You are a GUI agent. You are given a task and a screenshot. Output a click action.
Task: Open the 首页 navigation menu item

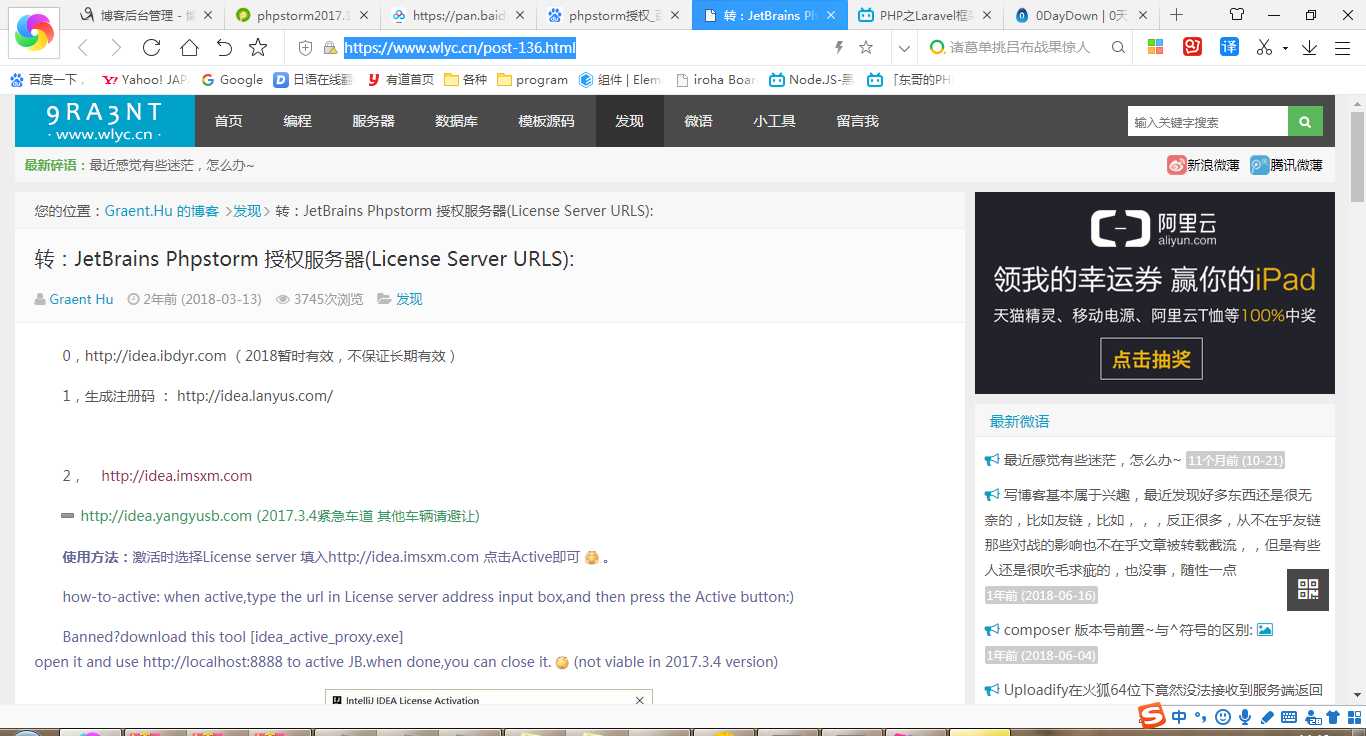pyautogui.click(x=229, y=121)
